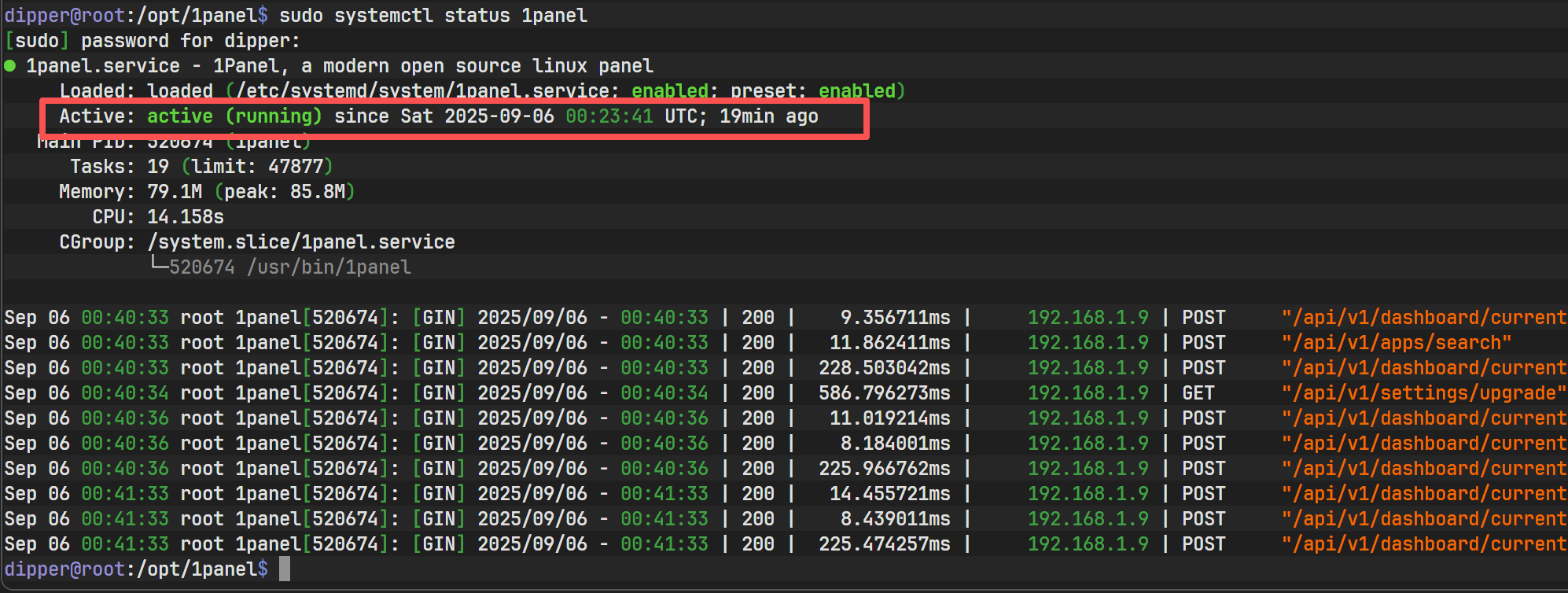
Task: Click the '/system.slice/1panel.service' CGroup path
Action: 301,242
